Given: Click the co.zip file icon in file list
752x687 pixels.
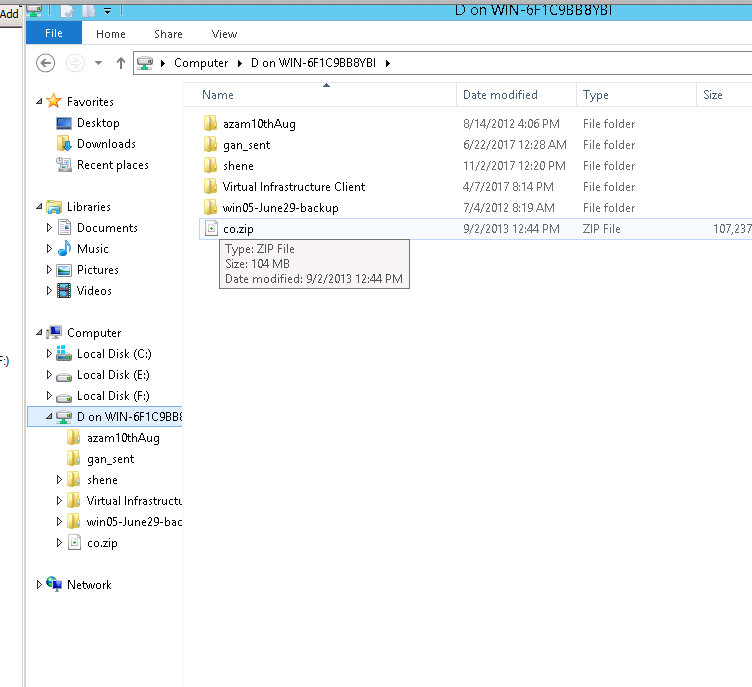Looking at the screenshot, I should [x=210, y=229].
